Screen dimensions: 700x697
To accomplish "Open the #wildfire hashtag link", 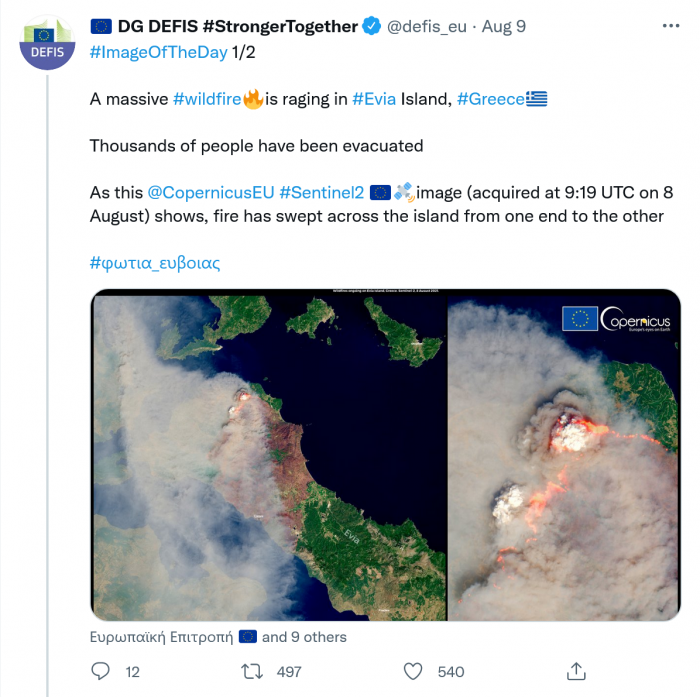I will pyautogui.click(x=207, y=99).
